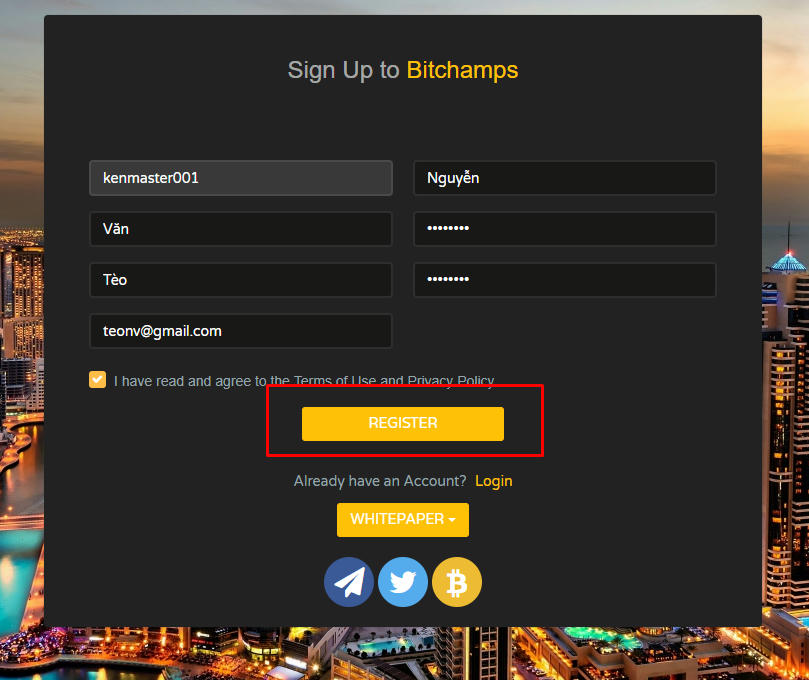Click the caret arrow beside WHITEPAPER

coord(452,520)
